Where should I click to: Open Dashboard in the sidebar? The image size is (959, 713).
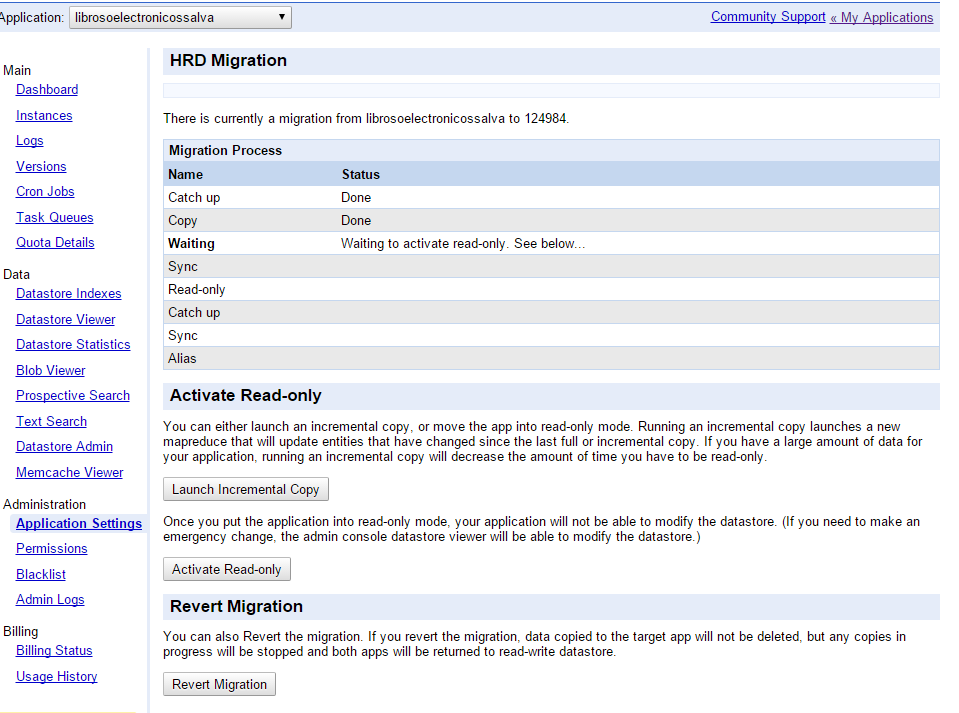pyautogui.click(x=47, y=90)
